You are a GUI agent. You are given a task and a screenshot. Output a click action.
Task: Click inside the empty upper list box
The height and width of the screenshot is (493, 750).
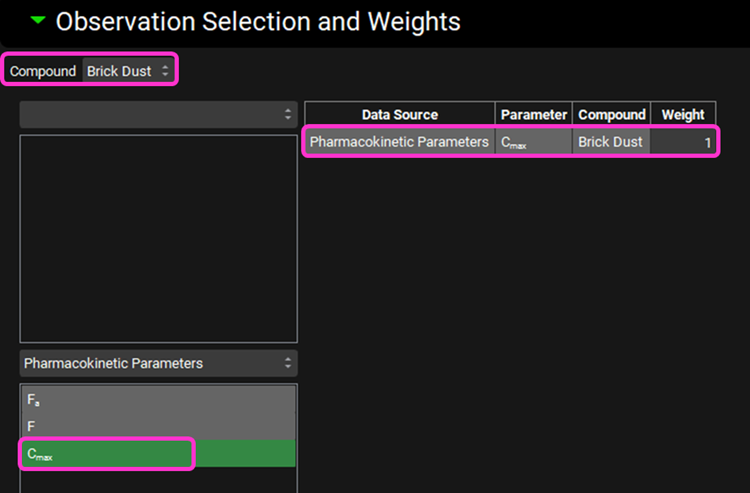pyautogui.click(x=158, y=238)
